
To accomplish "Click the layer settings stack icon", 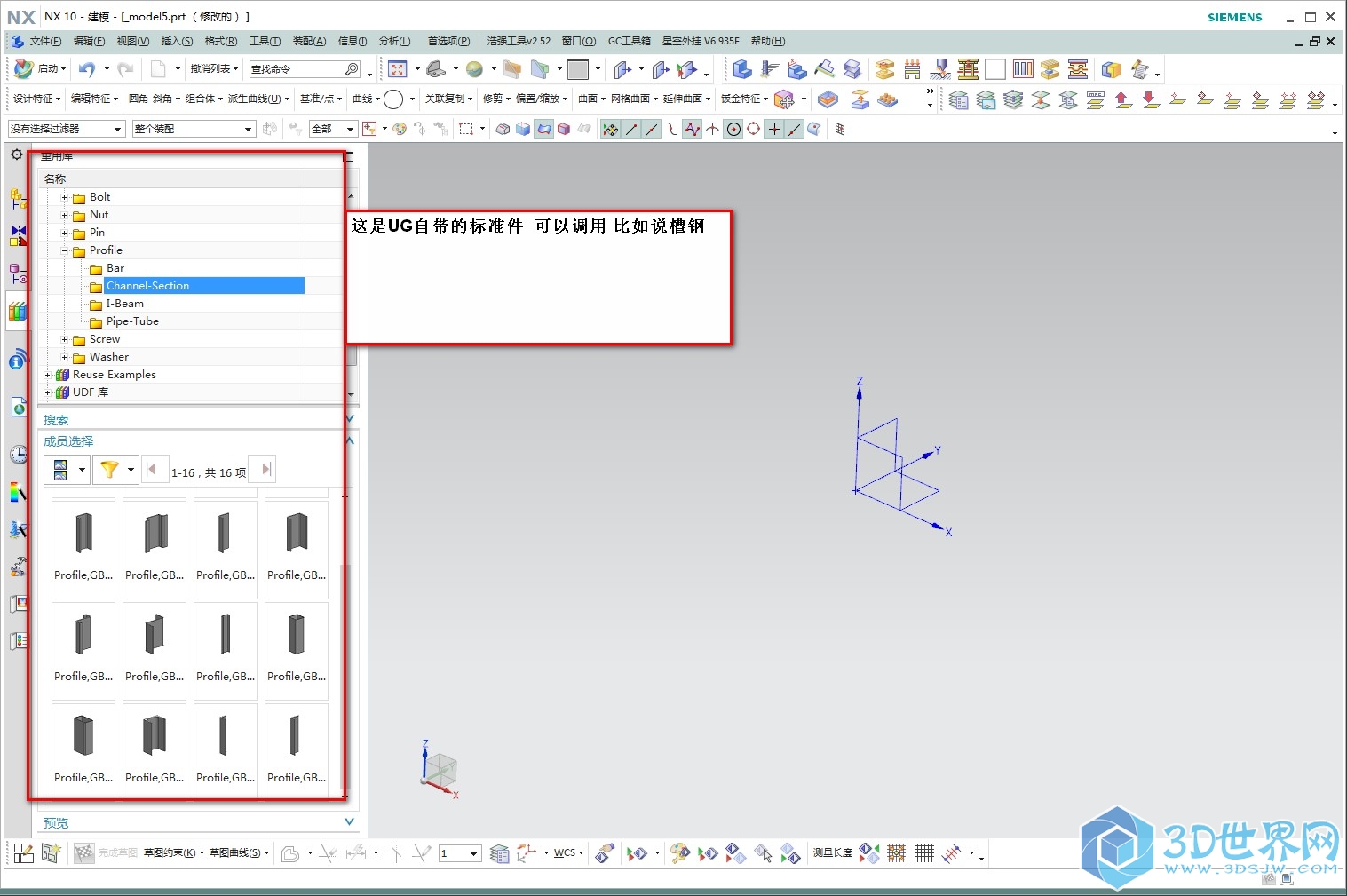I will [958, 99].
